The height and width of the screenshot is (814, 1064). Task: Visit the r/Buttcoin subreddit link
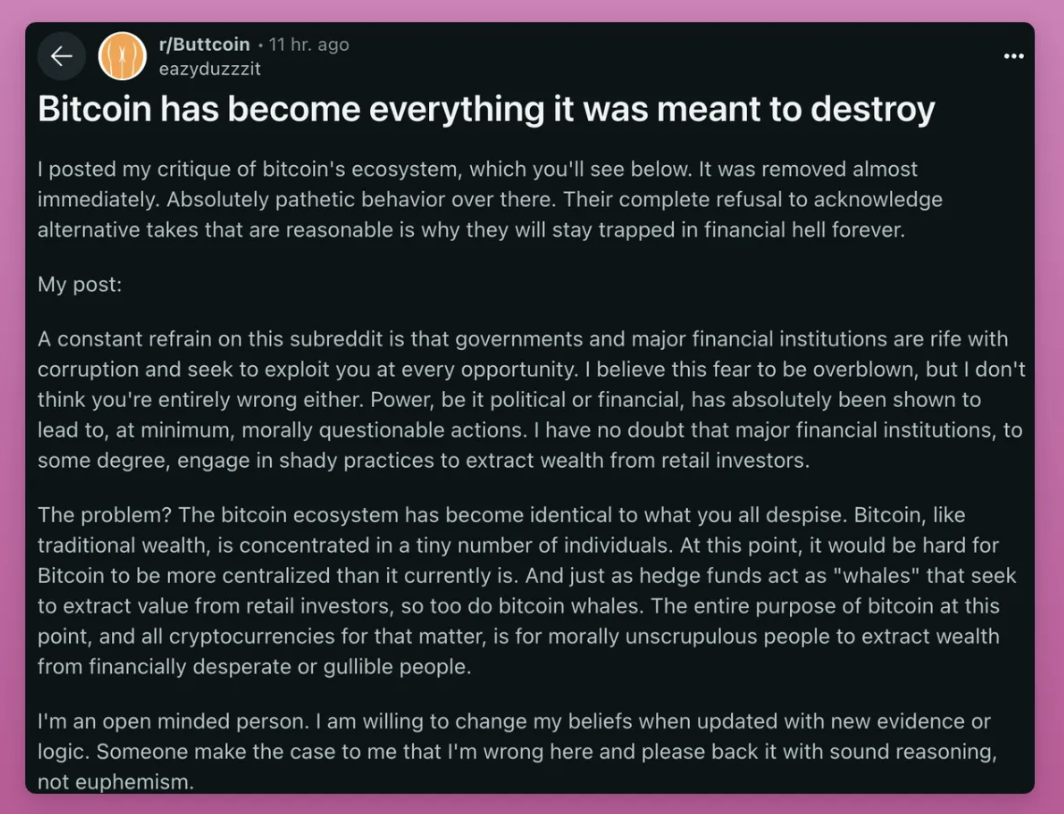point(204,45)
